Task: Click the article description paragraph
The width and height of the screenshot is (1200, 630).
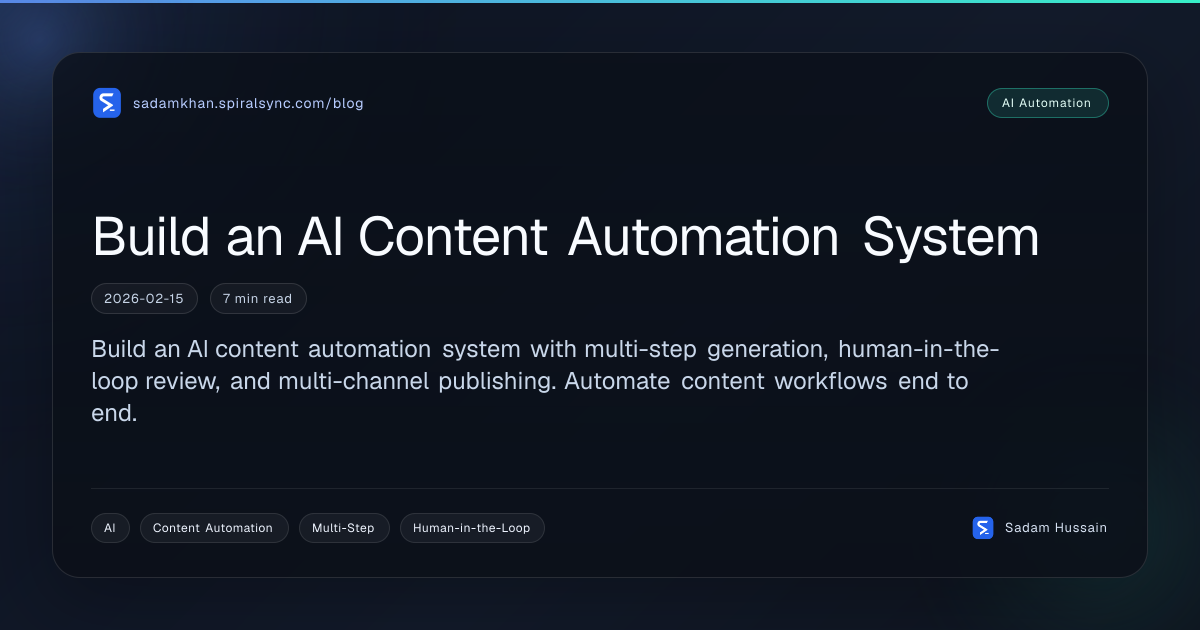Action: coord(545,381)
